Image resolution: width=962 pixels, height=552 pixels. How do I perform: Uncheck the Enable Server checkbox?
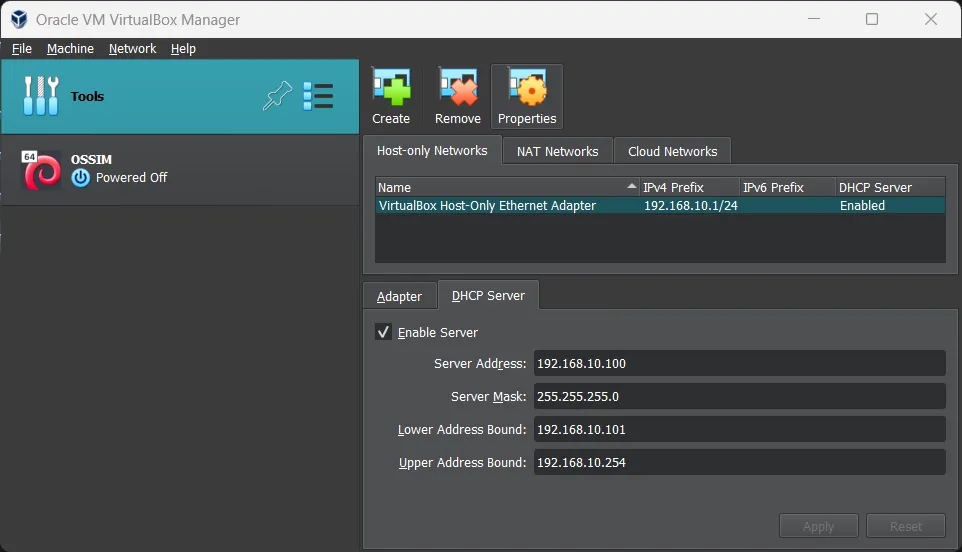pos(383,332)
